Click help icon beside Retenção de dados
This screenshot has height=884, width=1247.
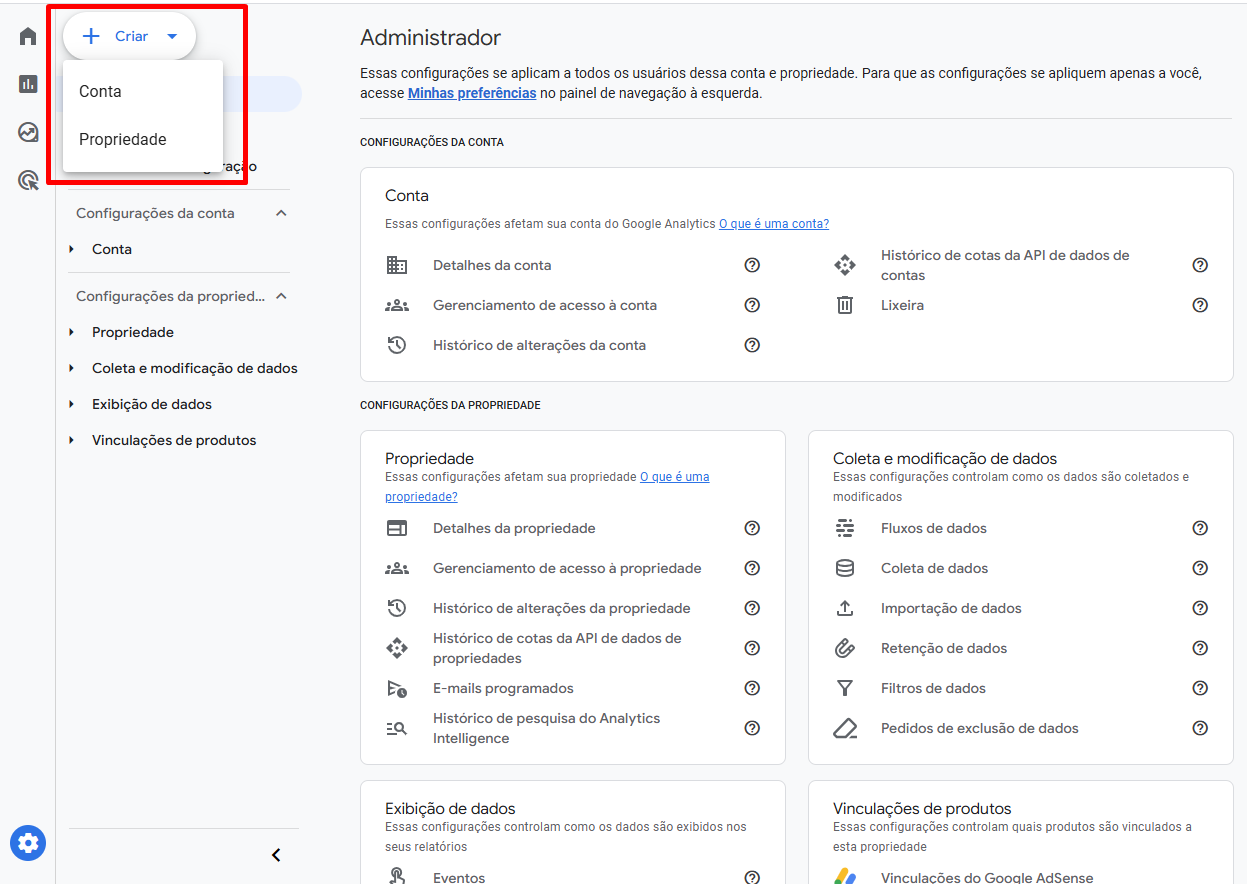pyautogui.click(x=1200, y=648)
